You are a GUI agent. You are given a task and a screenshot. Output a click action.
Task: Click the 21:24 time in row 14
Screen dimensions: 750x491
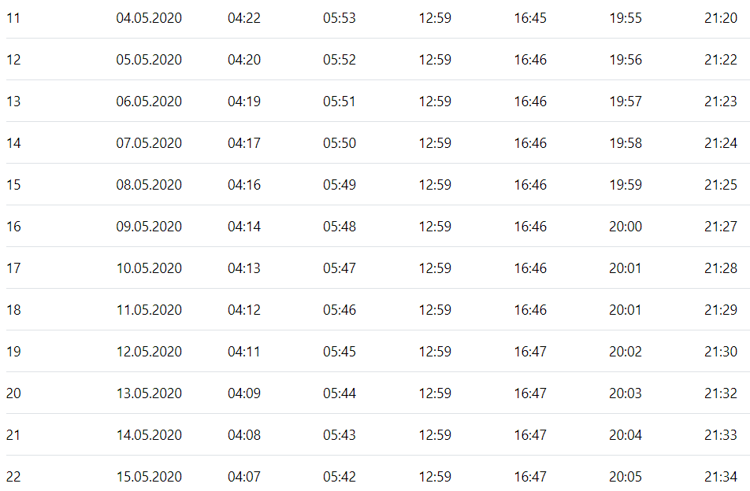pyautogui.click(x=720, y=143)
